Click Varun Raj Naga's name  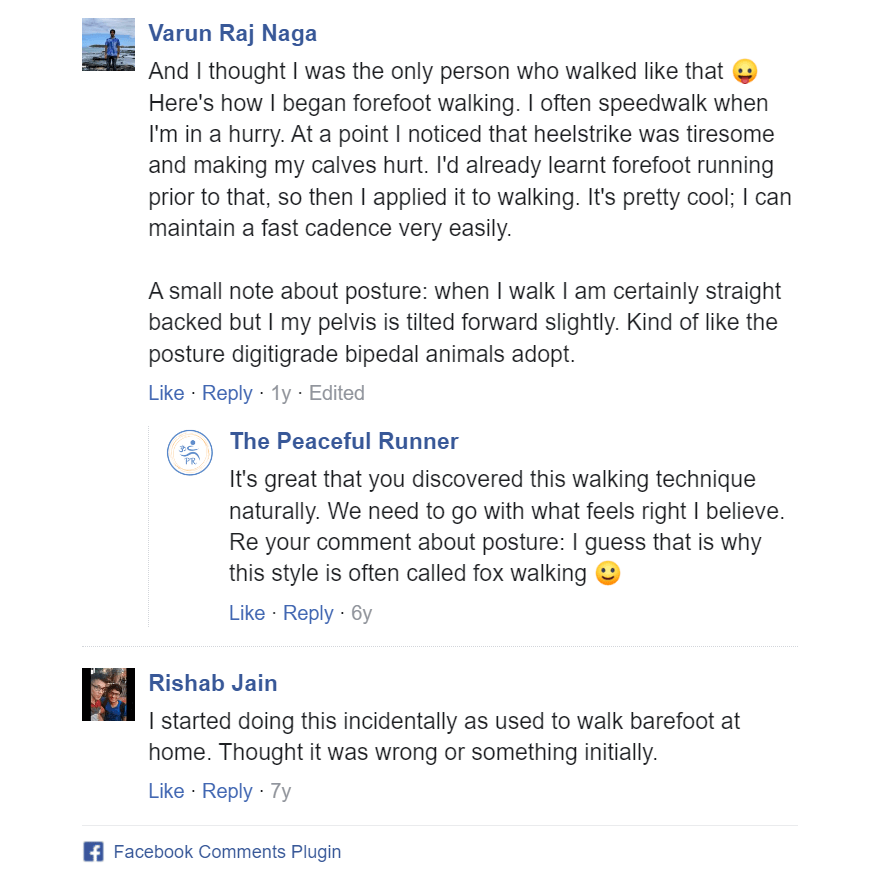coord(232,32)
